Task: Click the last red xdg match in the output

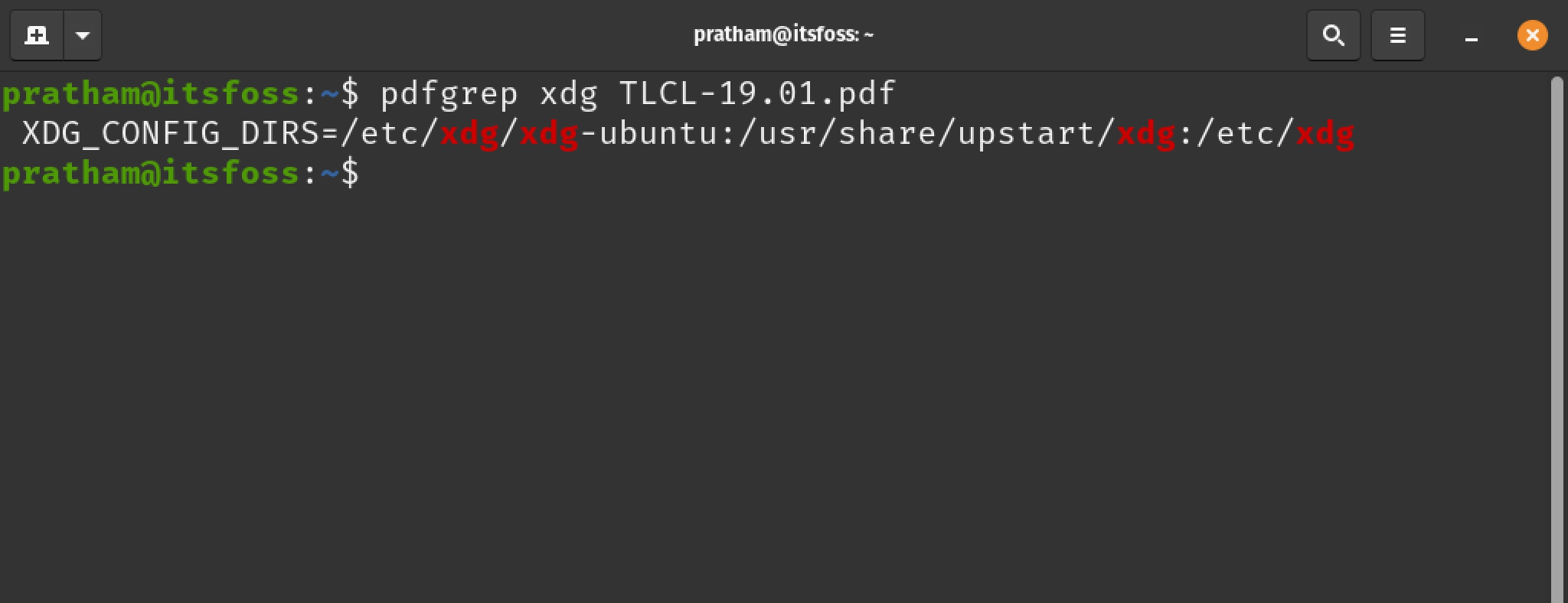Action: pos(1325,134)
